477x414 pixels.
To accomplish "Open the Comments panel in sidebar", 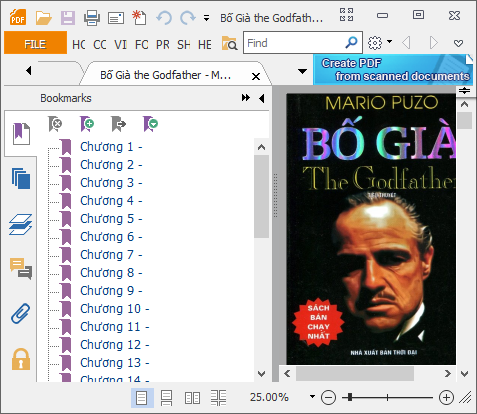I will click(21, 268).
